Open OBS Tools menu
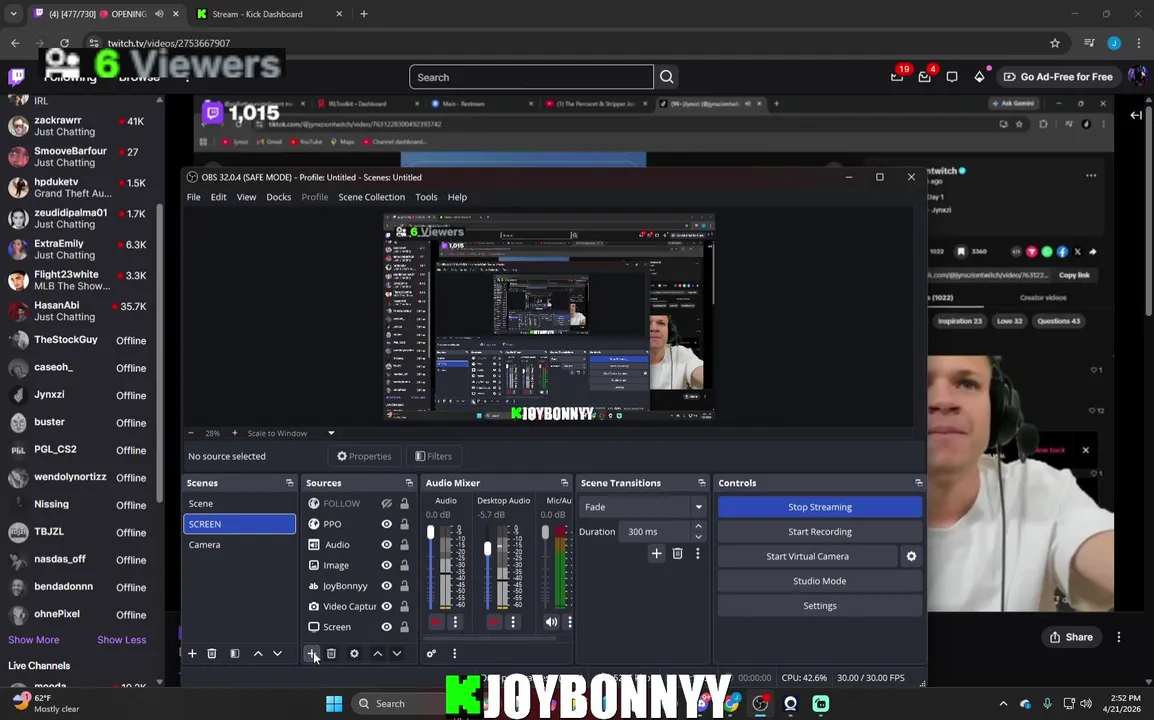Image resolution: width=1154 pixels, height=720 pixels. coord(426,197)
